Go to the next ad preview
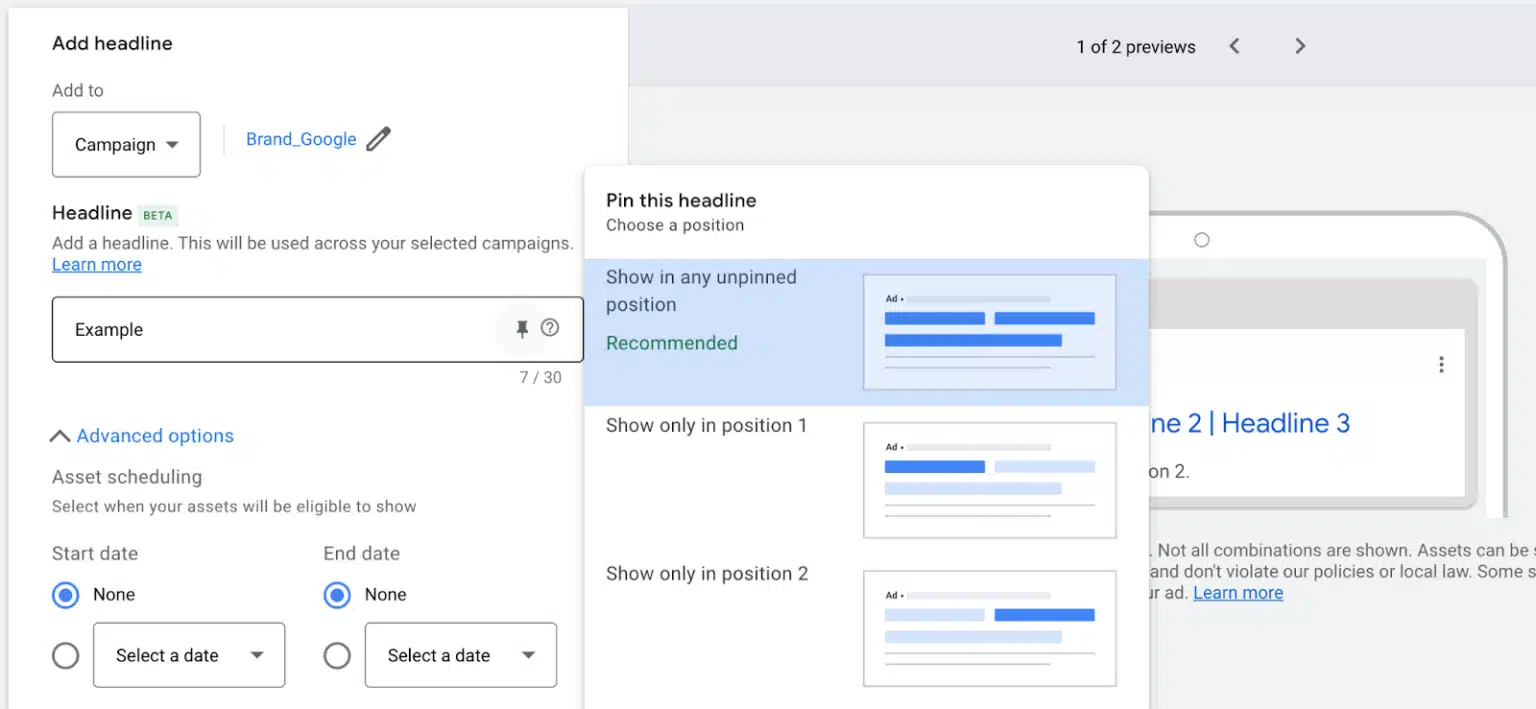This screenshot has width=1536, height=709. (x=1300, y=46)
